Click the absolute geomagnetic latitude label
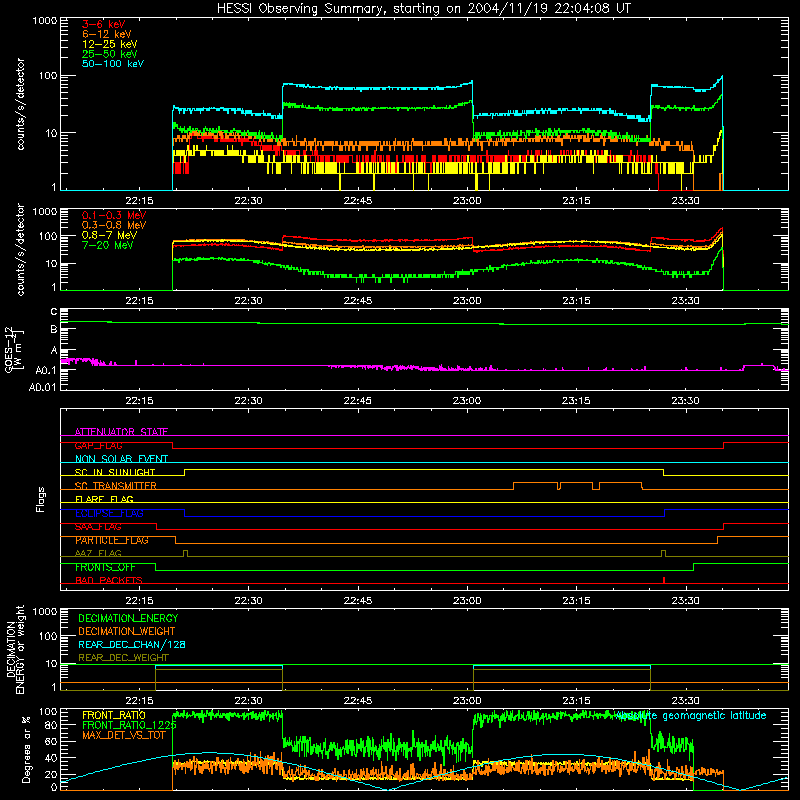The width and height of the screenshot is (800, 800). pyautogui.click(x=692, y=715)
